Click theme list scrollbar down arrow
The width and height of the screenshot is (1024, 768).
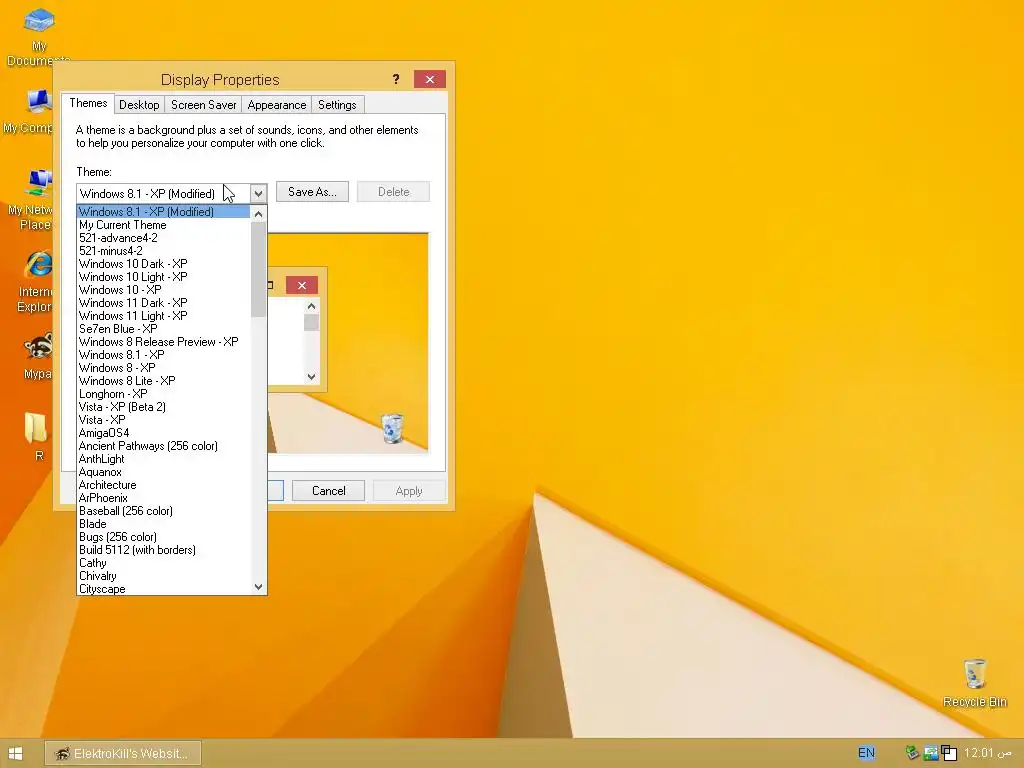coord(259,587)
